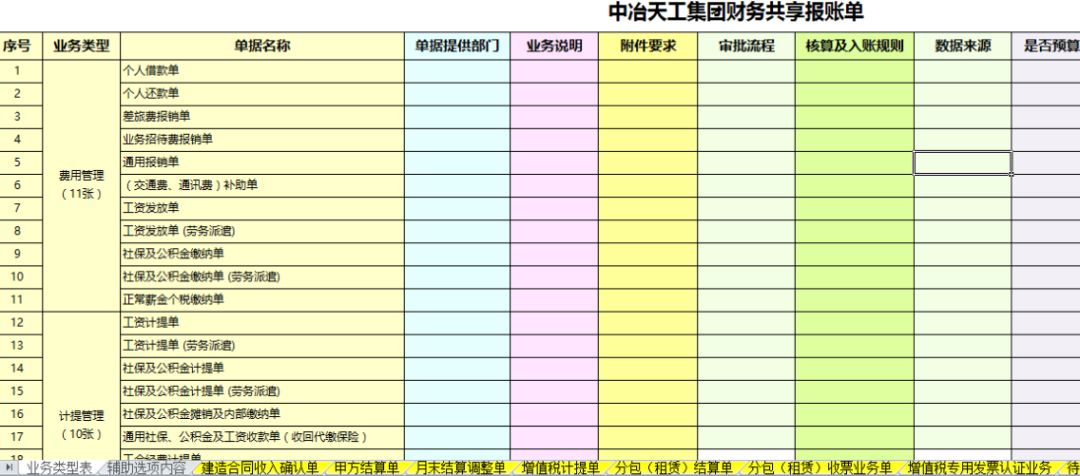Click the 差旅费报销单 cell
The width and height of the screenshot is (1080, 476).
coord(262,117)
